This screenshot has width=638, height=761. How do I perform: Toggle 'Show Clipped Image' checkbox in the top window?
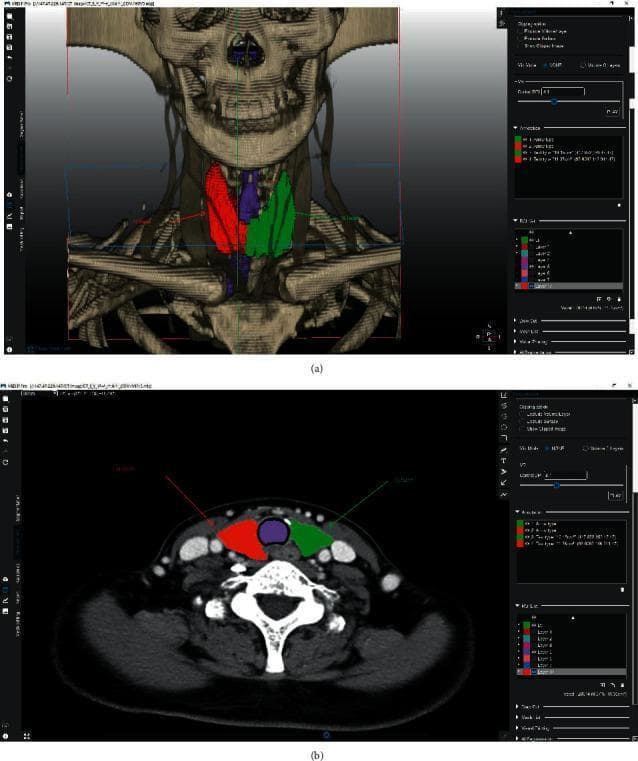[x=520, y=46]
